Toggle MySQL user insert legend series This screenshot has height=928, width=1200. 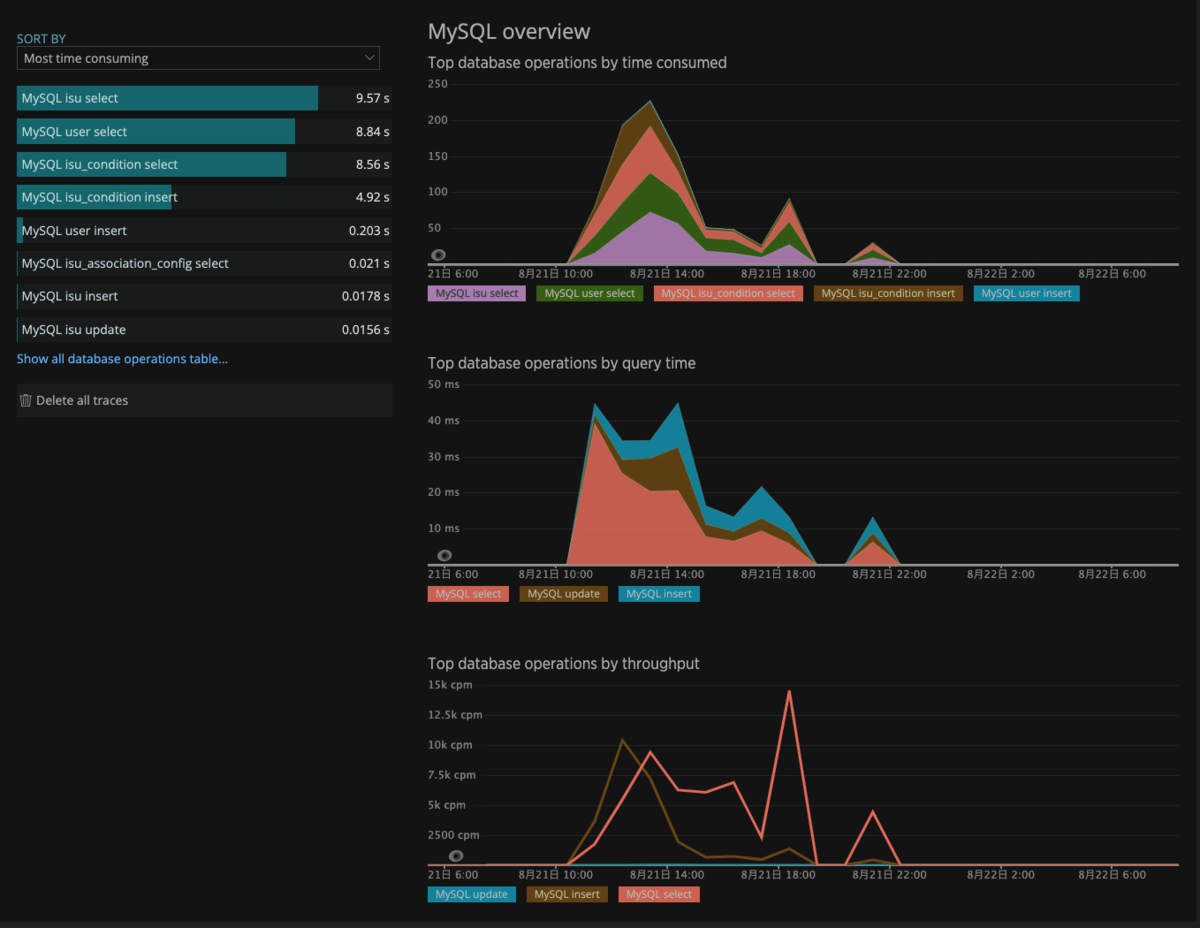tap(1026, 294)
